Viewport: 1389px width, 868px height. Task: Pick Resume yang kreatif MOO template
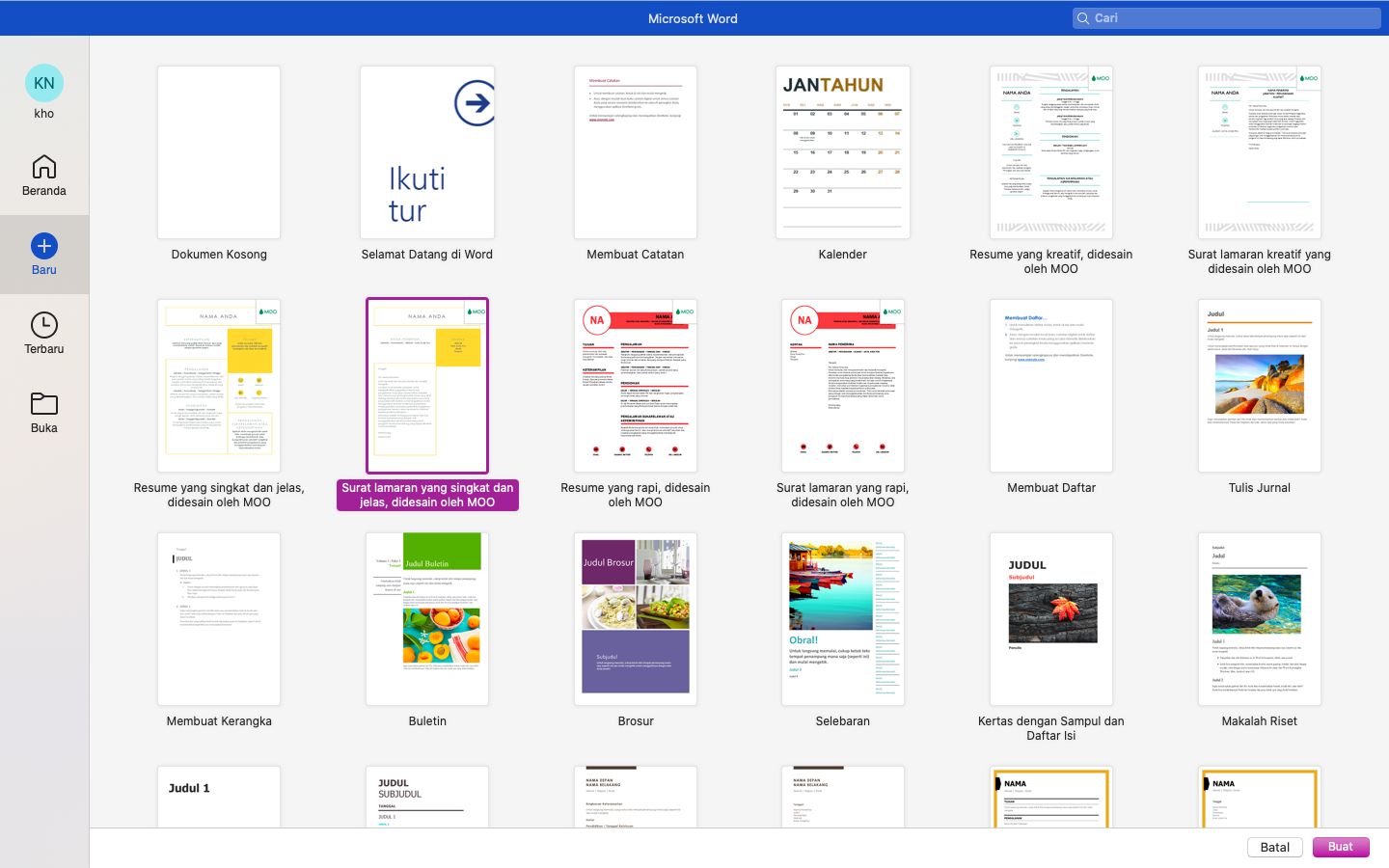tap(1051, 152)
